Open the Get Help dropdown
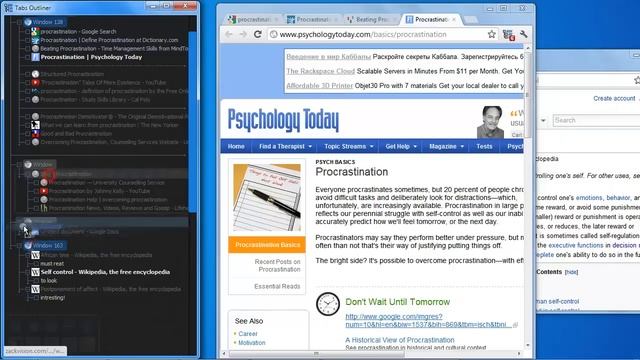The height and width of the screenshot is (360, 640). [x=401, y=146]
